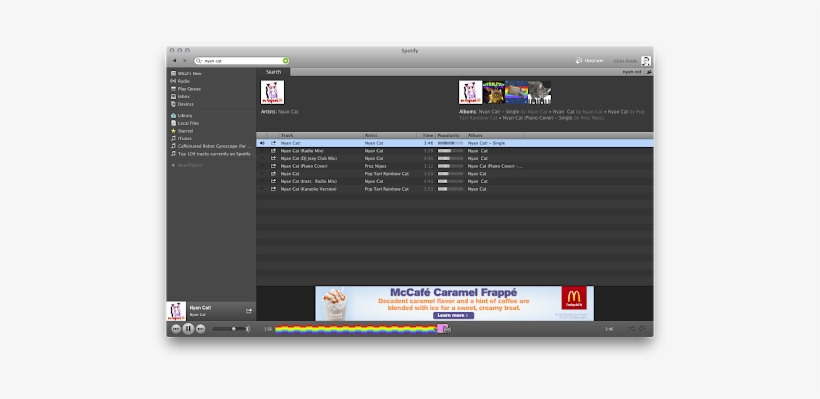The height and width of the screenshot is (399, 820).
Task: Share Nyan Cat (Radio Mix) track
Action: tap(273, 151)
